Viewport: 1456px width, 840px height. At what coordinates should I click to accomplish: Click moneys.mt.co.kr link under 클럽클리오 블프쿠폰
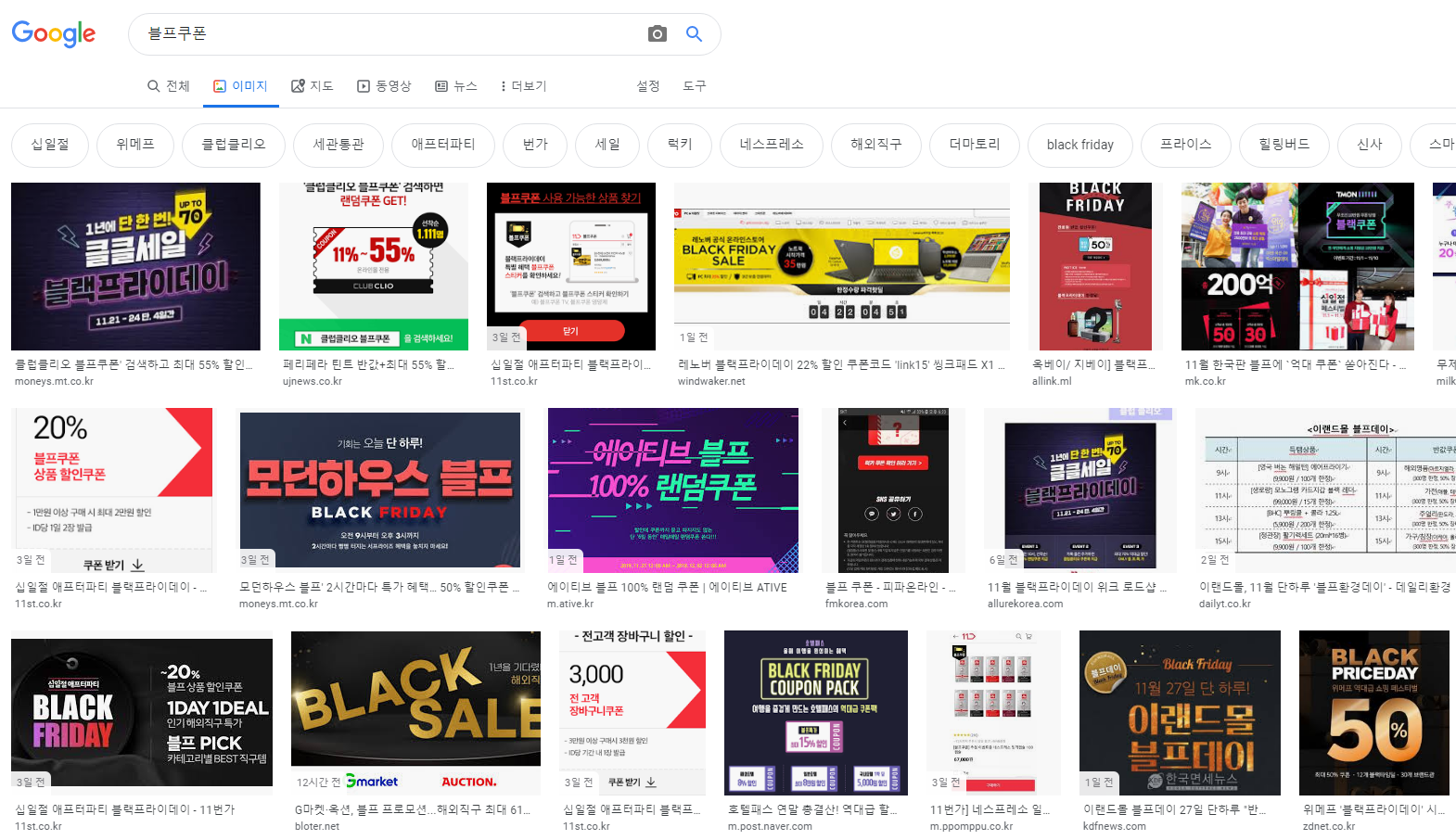(54, 381)
